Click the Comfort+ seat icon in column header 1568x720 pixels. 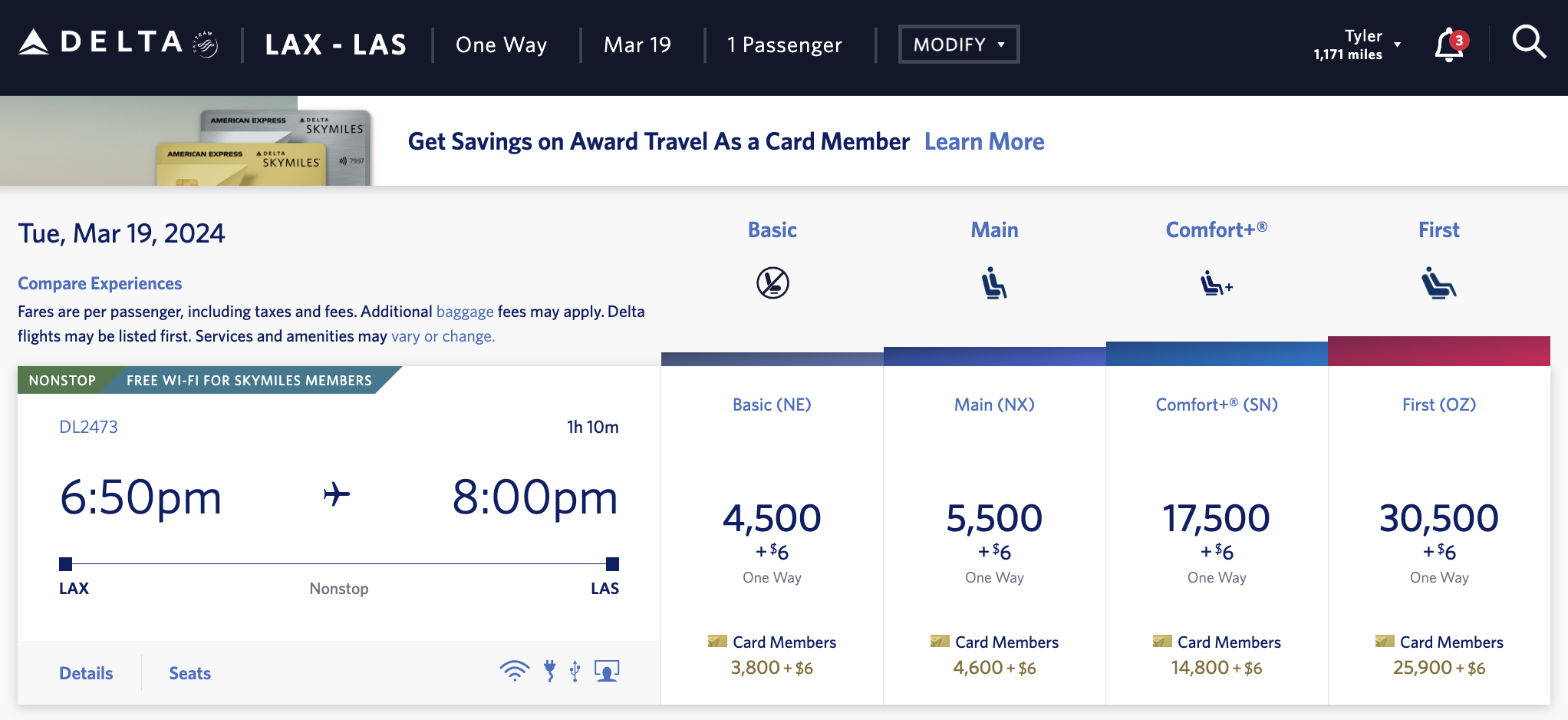point(1216,283)
